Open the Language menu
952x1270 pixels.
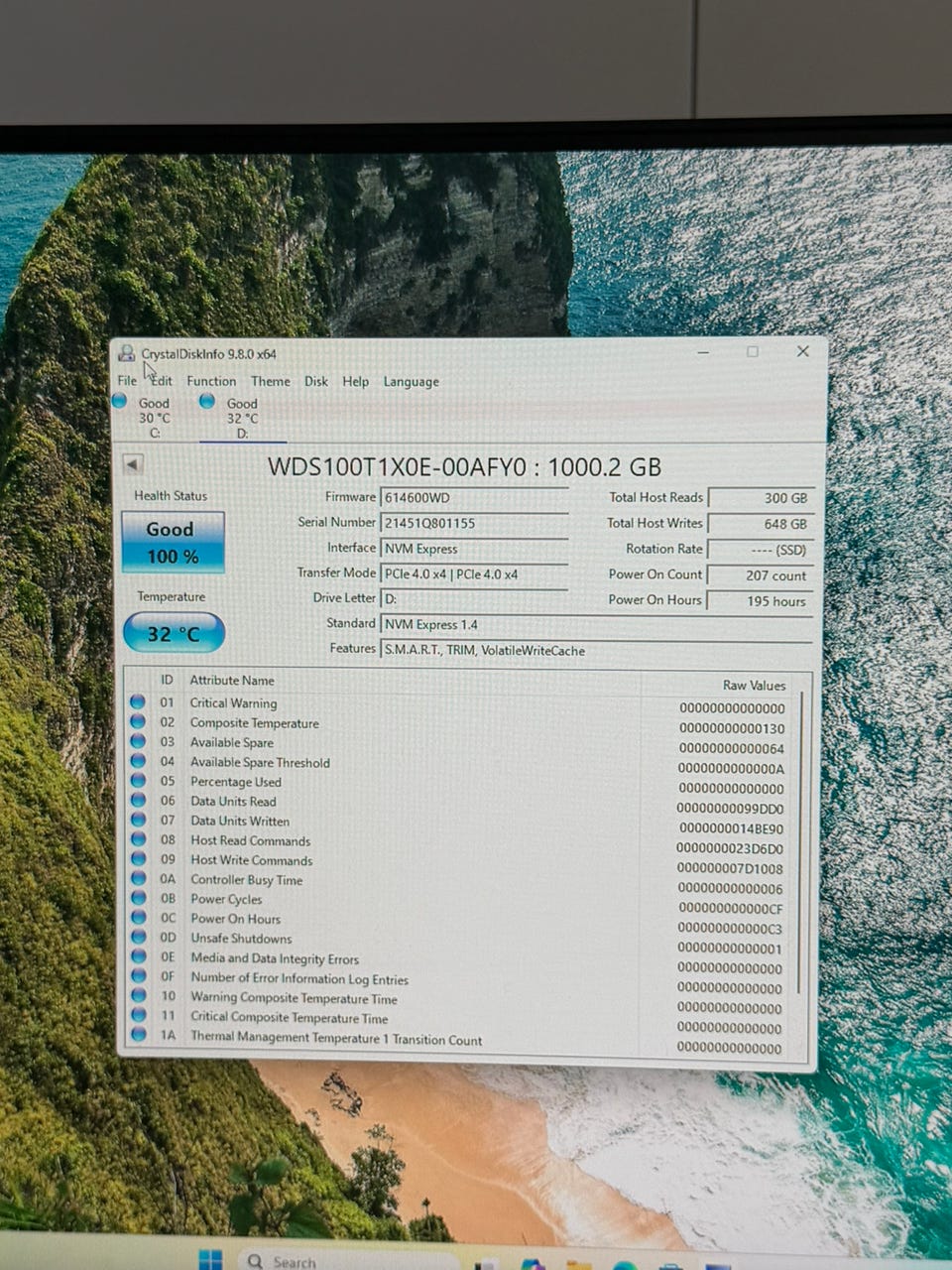pyautogui.click(x=411, y=381)
